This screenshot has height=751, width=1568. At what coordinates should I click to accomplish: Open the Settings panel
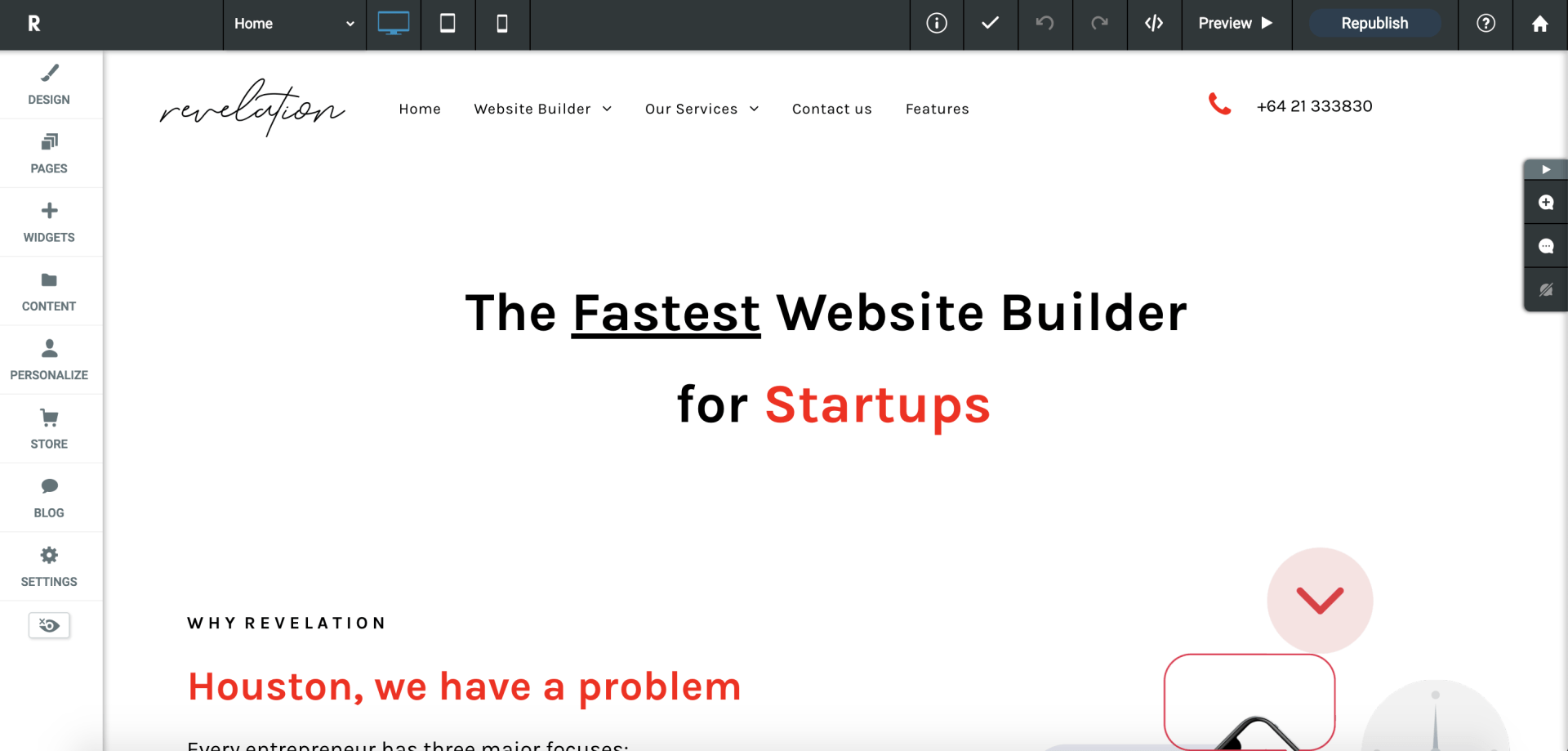tap(49, 567)
